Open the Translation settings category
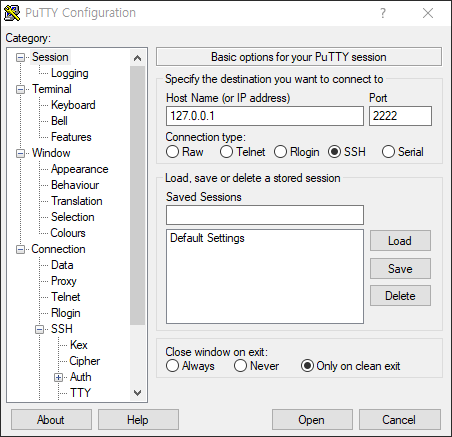This screenshot has height=437, width=452. point(77,201)
